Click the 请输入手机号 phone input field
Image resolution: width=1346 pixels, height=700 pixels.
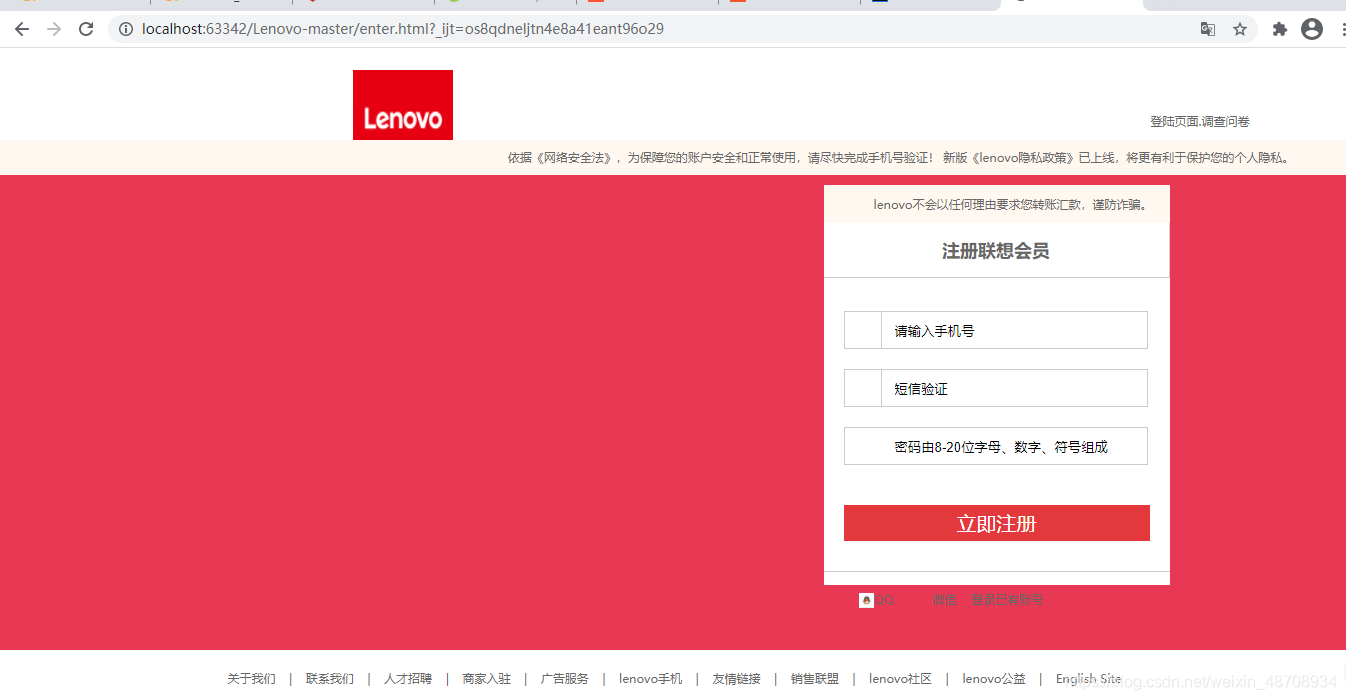point(1014,330)
